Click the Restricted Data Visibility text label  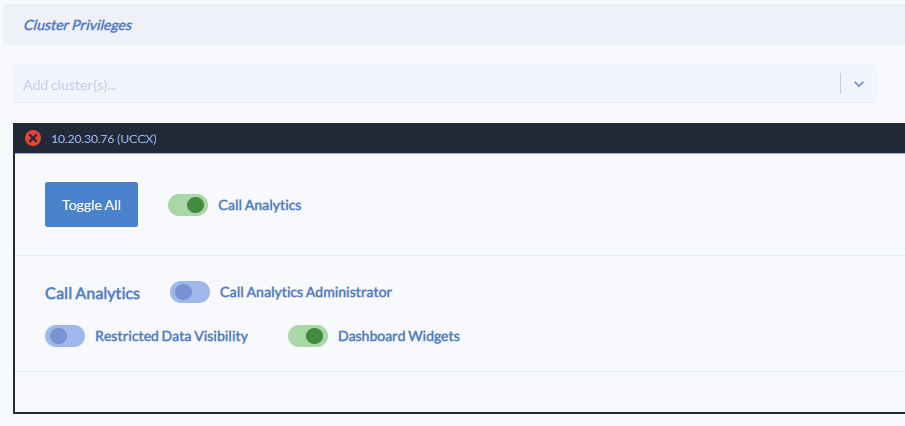[x=171, y=336]
